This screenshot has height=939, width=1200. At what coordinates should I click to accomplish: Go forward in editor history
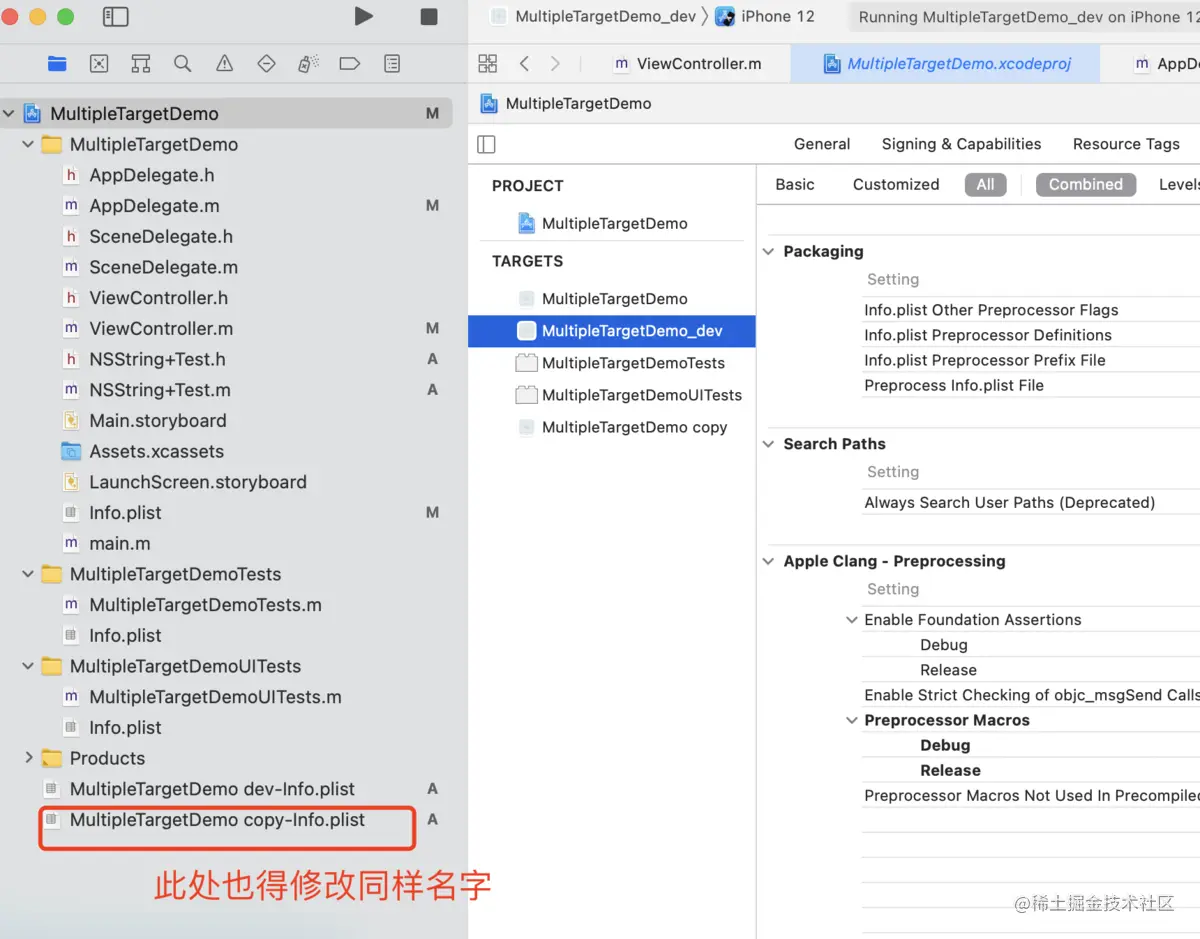click(555, 64)
